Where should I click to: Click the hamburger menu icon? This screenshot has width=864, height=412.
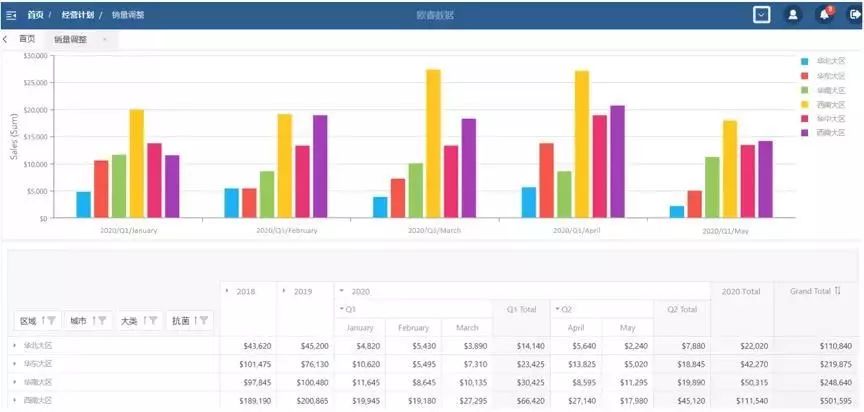coord(11,15)
